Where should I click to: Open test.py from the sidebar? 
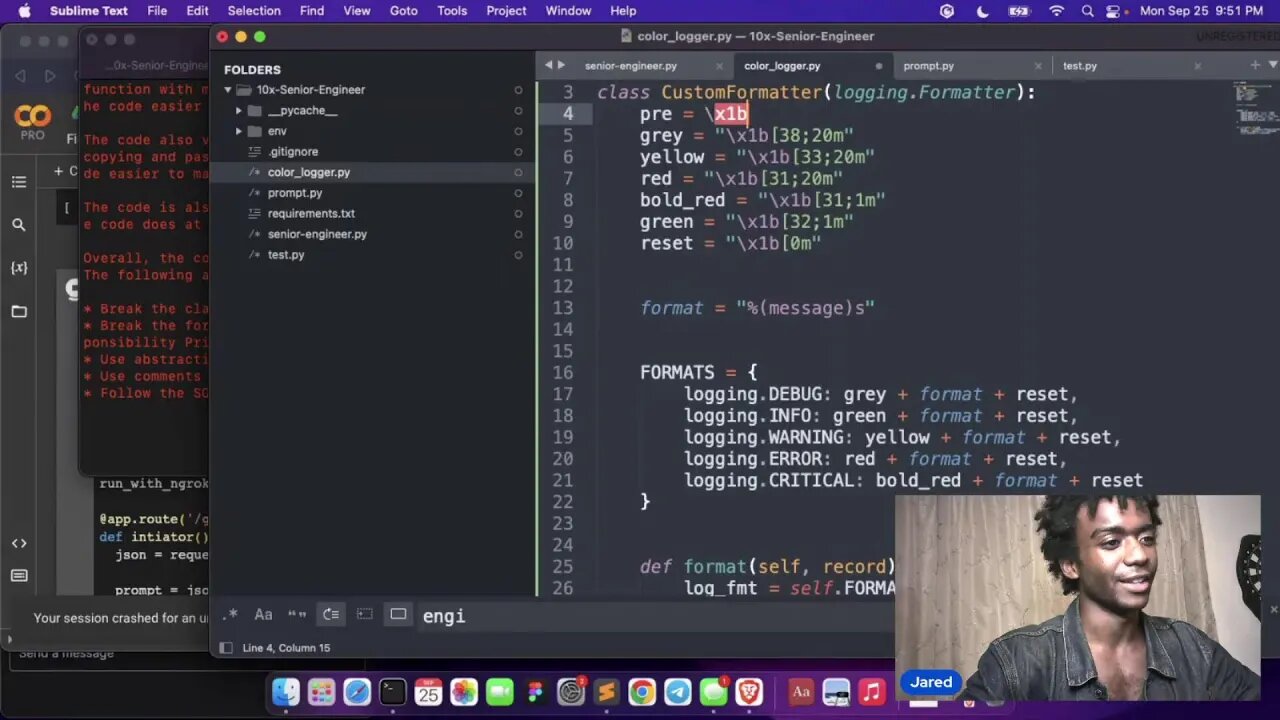[286, 255]
